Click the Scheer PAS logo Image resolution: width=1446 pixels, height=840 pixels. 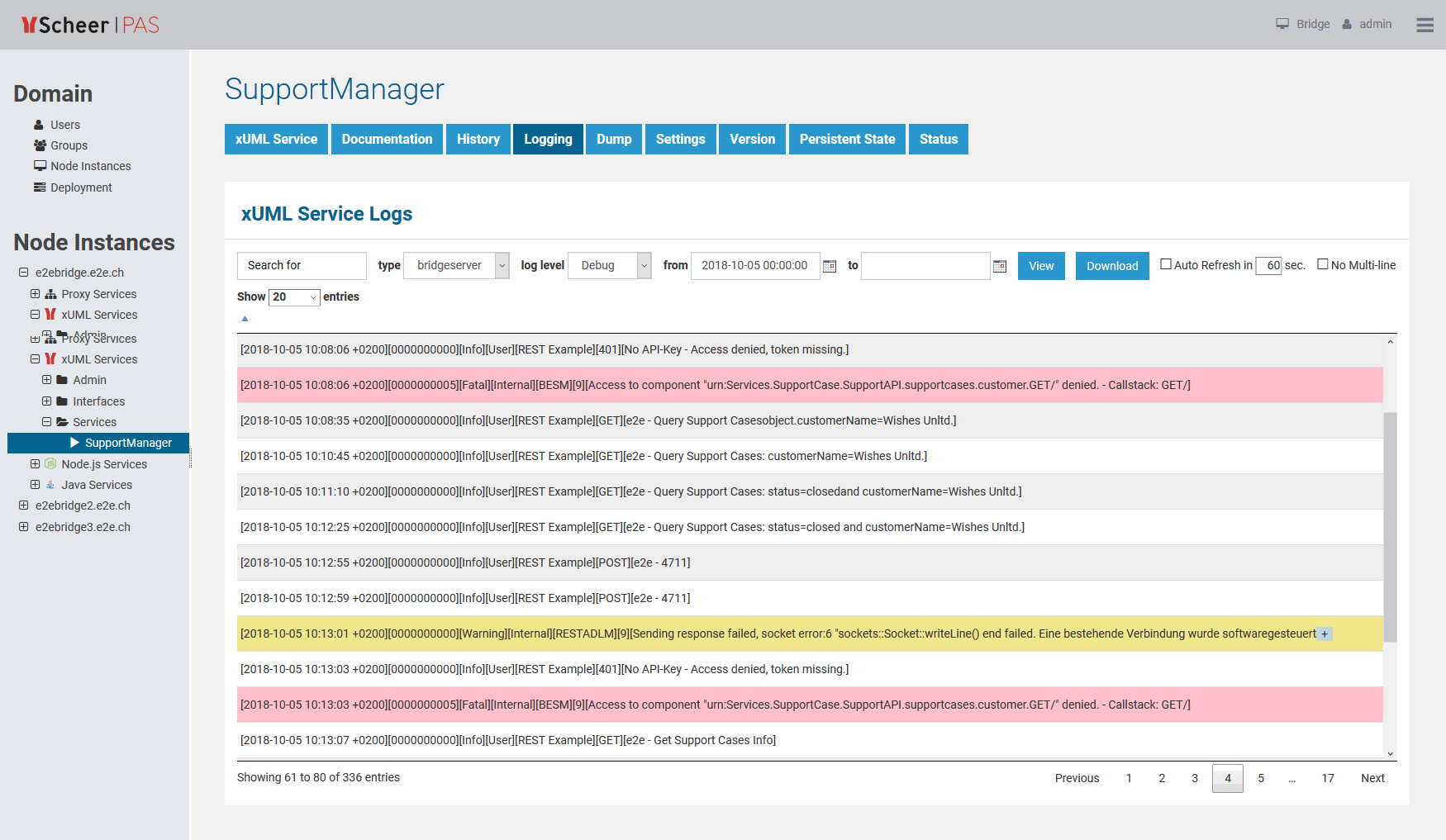90,25
